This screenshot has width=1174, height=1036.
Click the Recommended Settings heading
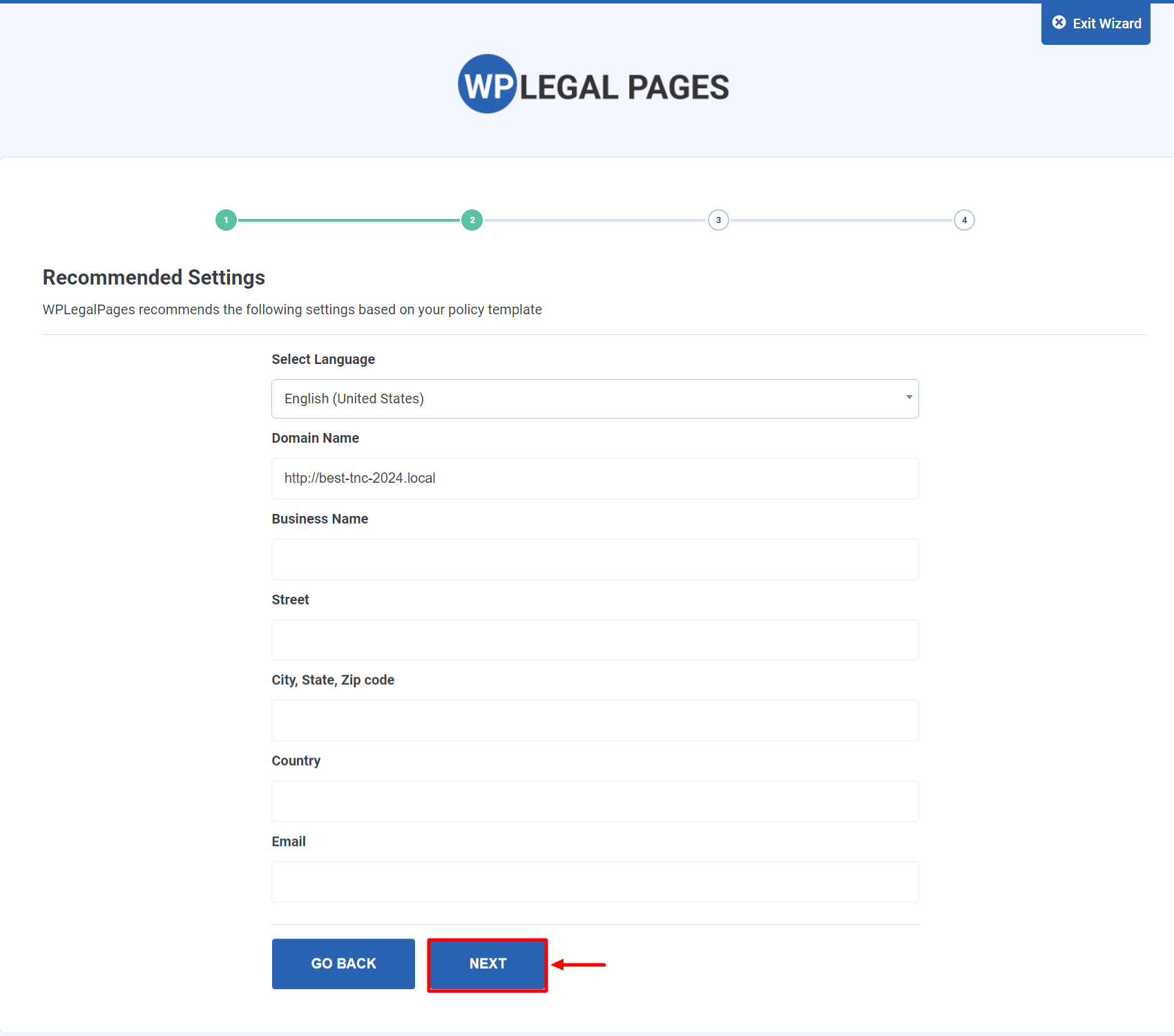[x=153, y=277]
